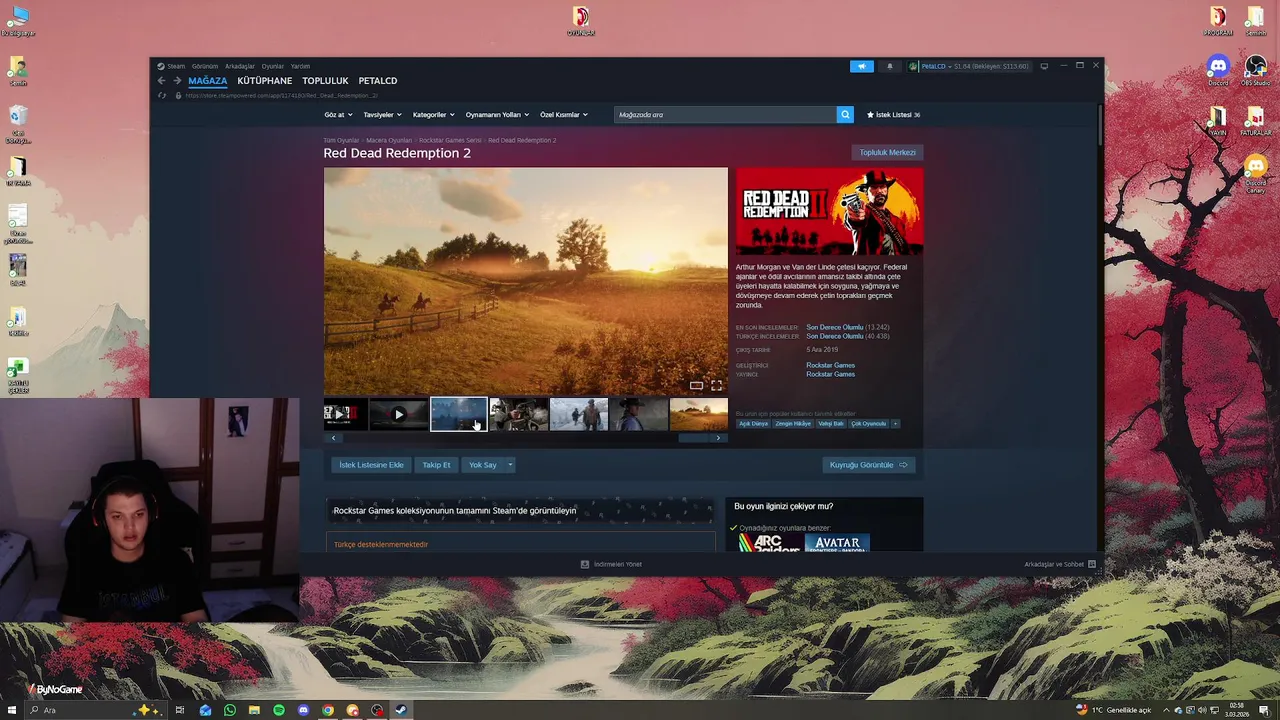The image size is (1280, 720).
Task: Open the Friends and Chat icon
Action: click(x=1092, y=564)
